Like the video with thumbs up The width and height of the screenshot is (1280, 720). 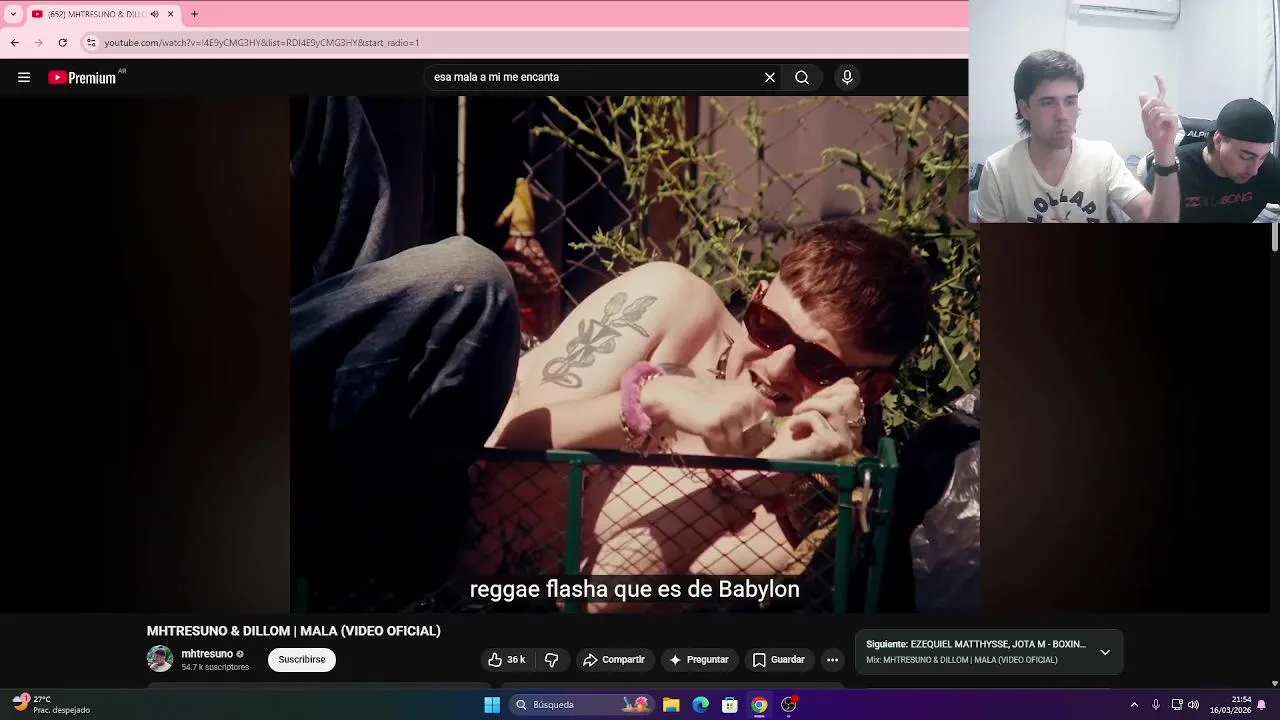pyautogui.click(x=506, y=660)
